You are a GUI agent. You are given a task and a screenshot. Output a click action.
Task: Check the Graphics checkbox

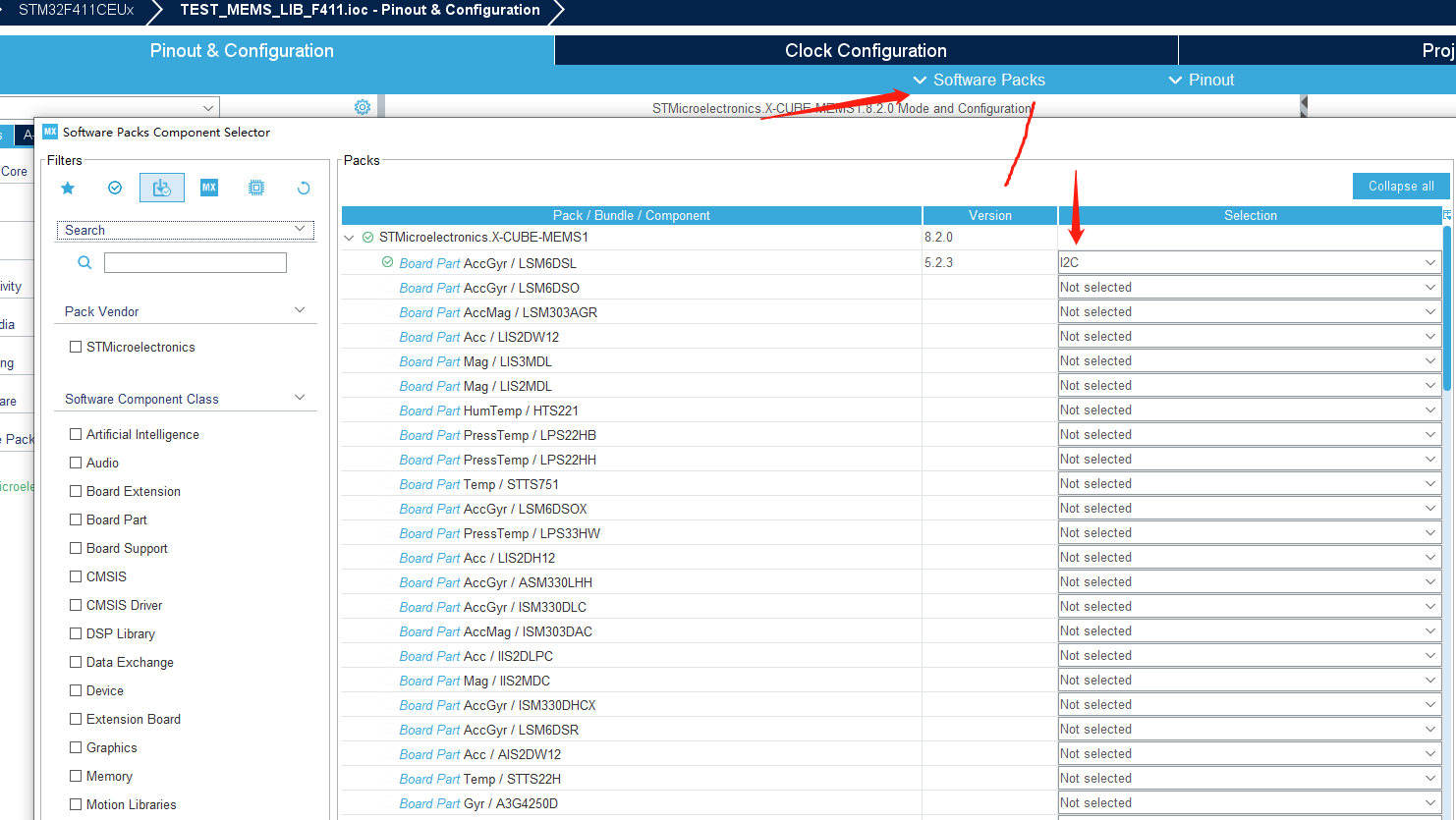pos(76,747)
